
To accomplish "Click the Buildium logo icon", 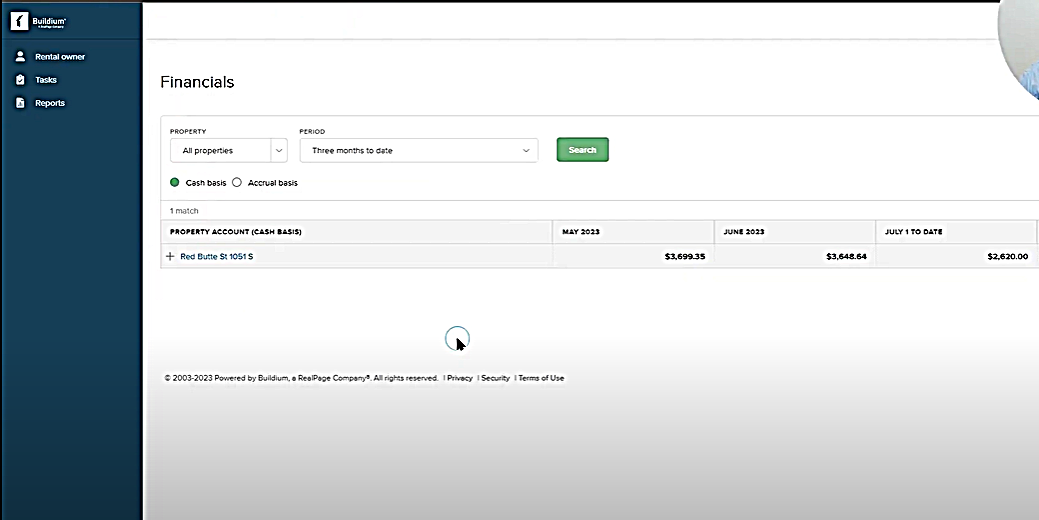I will pyautogui.click(x=19, y=21).
